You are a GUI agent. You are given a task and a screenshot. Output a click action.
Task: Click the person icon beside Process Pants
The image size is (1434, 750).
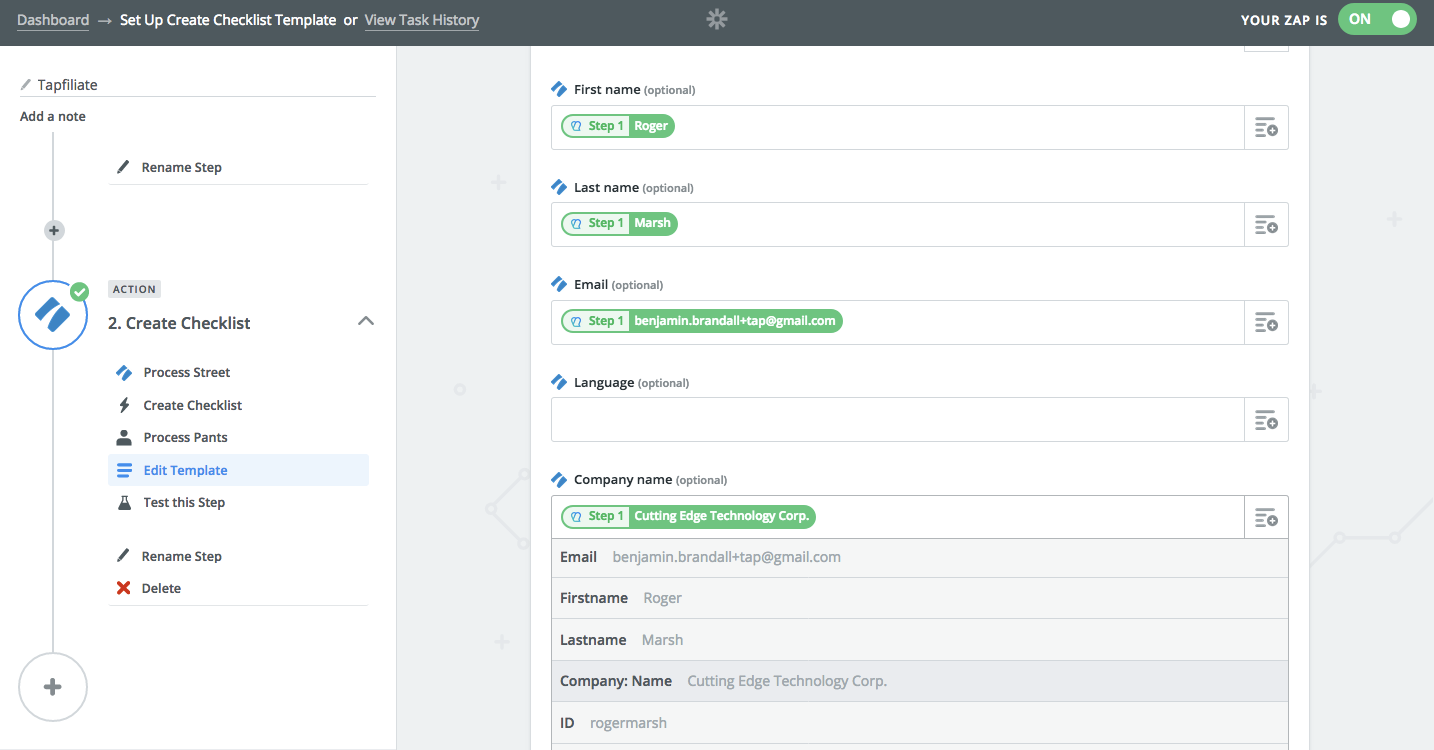coord(124,437)
